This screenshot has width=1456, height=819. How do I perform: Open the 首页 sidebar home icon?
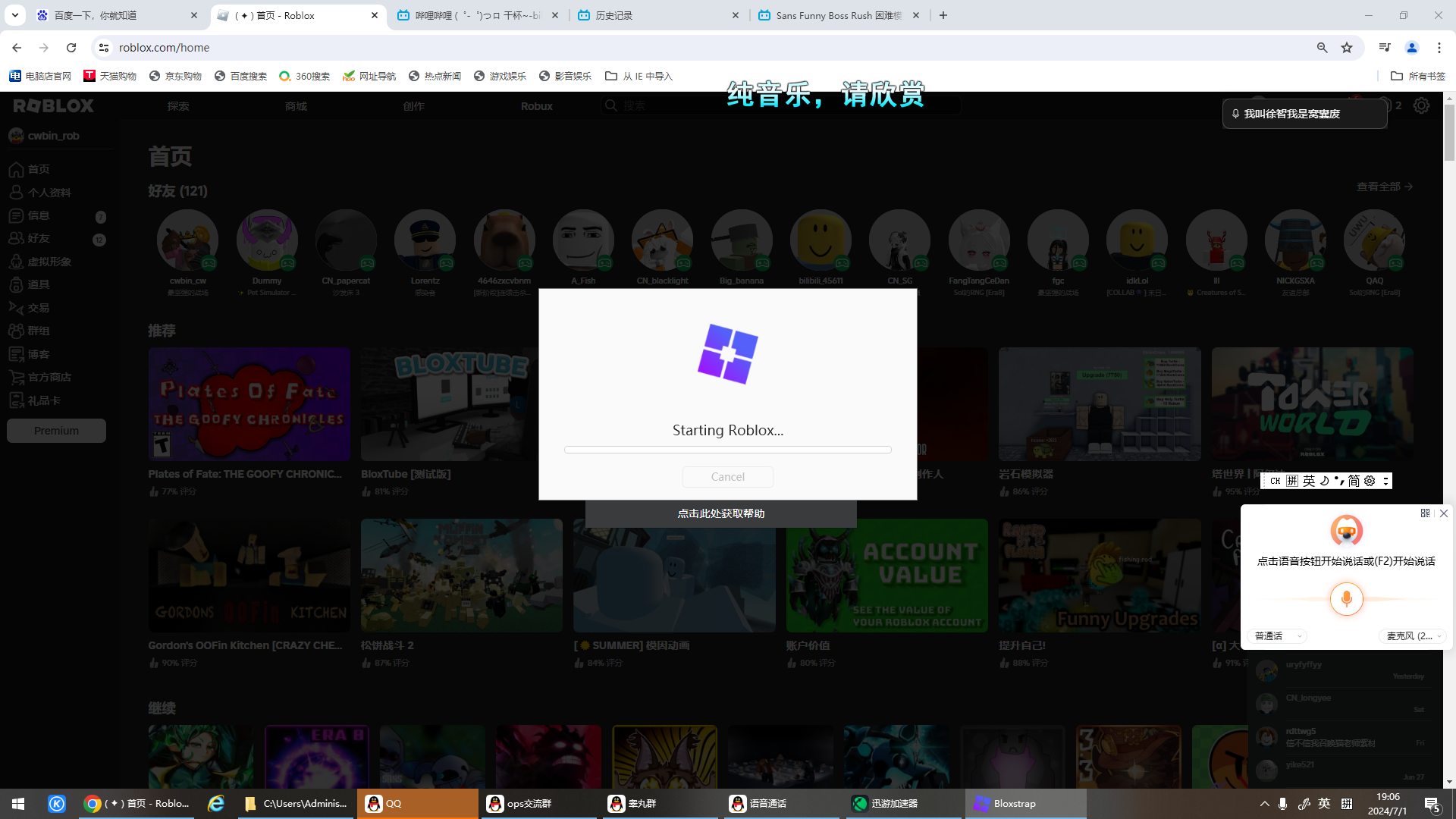tap(16, 169)
